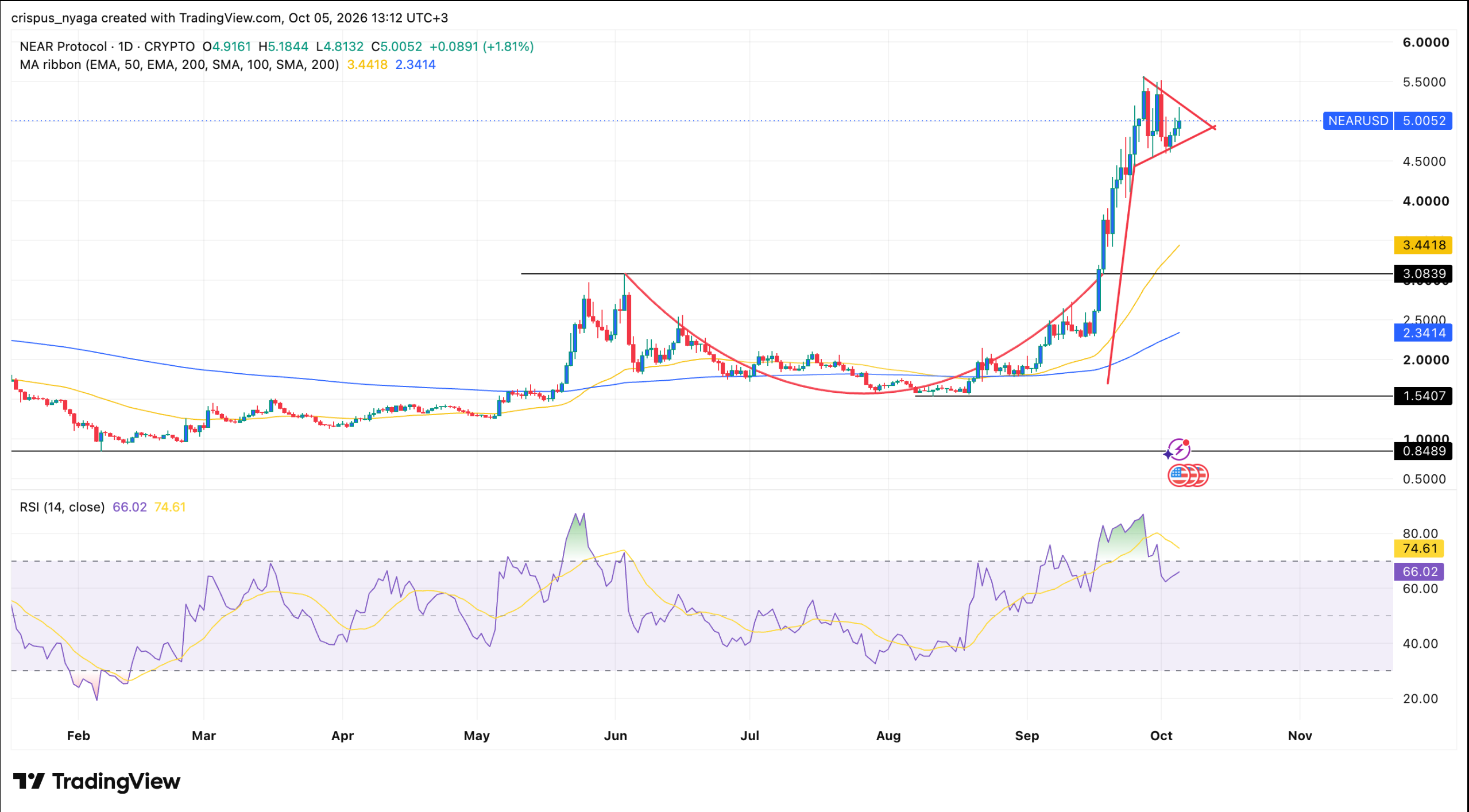Click the Jun label on time axis

[615, 736]
